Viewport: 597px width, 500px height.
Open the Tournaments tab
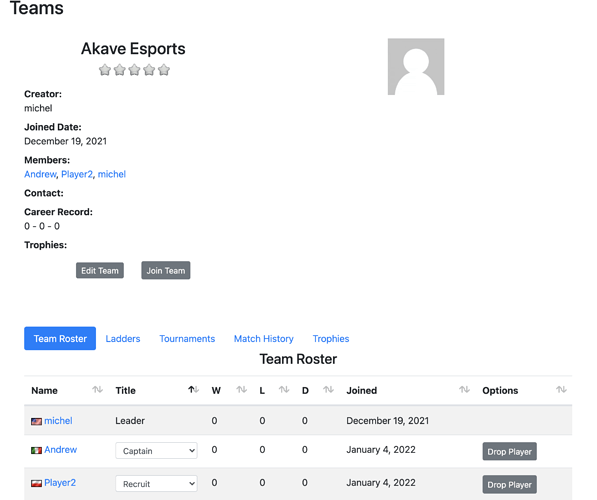pos(187,339)
